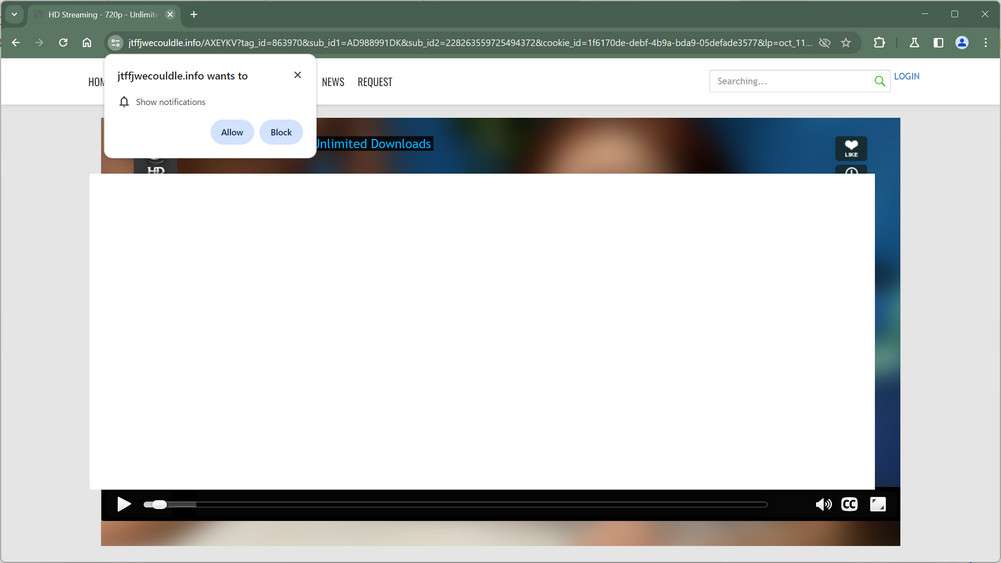
Task: Click the forward navigation arrow
Action: (x=40, y=43)
